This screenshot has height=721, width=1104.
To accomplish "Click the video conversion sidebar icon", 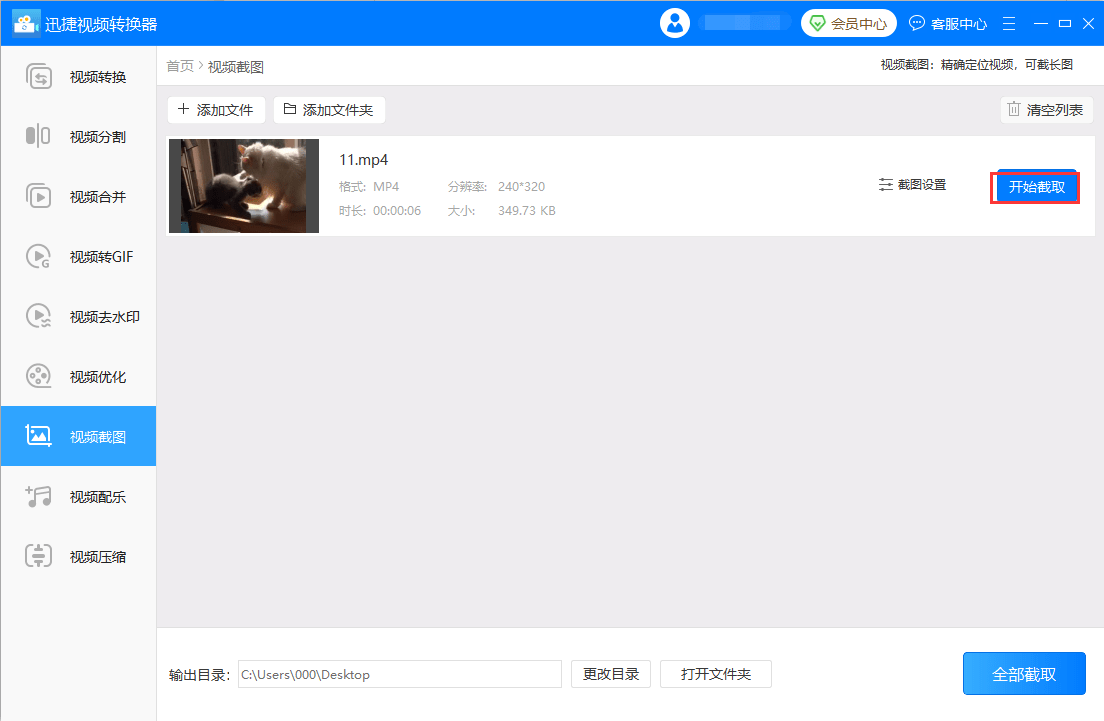I will (38, 77).
